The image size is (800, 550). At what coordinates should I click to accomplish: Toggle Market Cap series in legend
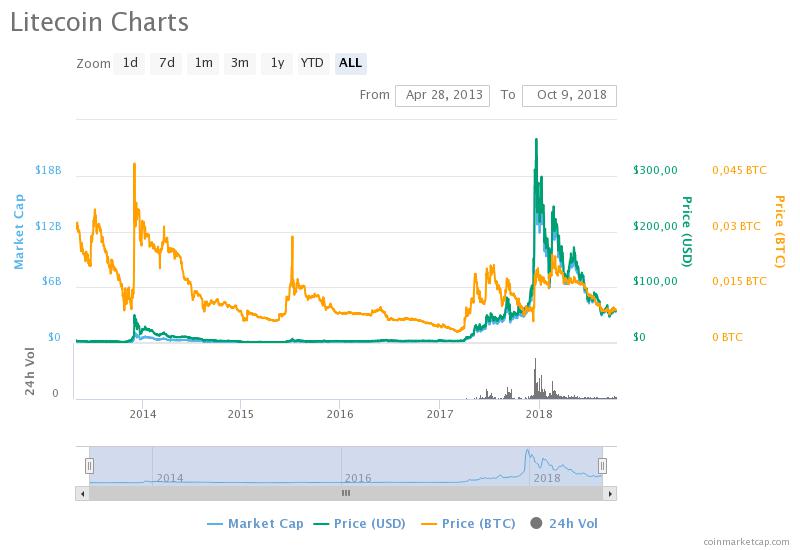[x=256, y=523]
